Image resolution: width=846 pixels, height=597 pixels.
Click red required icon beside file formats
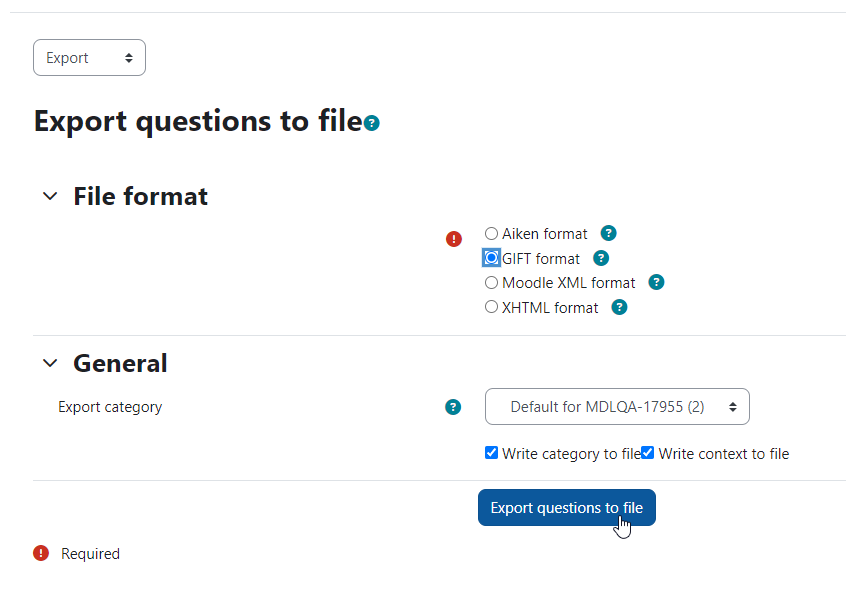pyautogui.click(x=454, y=239)
